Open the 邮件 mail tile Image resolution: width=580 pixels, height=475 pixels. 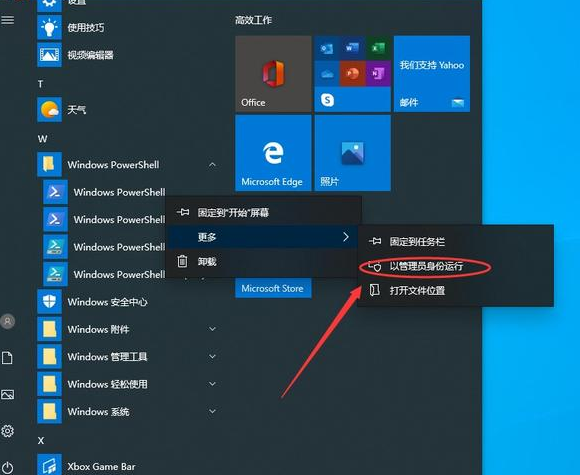pos(432,74)
